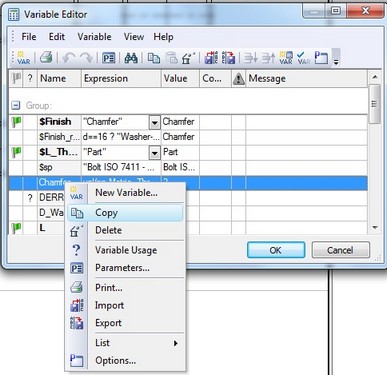Select Variable Usage in context menu

[125, 250]
